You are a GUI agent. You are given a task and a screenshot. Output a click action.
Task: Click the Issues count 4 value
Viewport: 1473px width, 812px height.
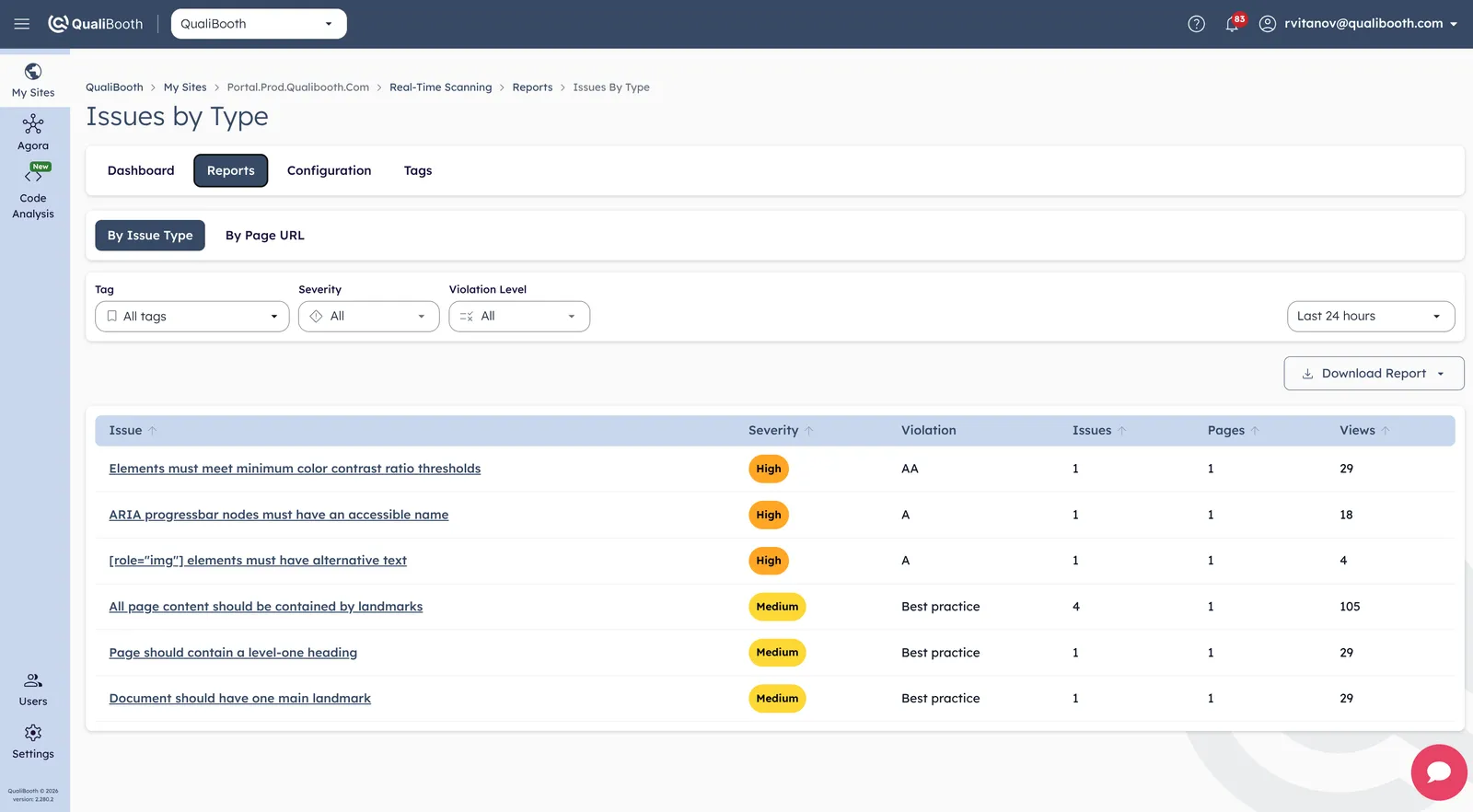point(1076,607)
